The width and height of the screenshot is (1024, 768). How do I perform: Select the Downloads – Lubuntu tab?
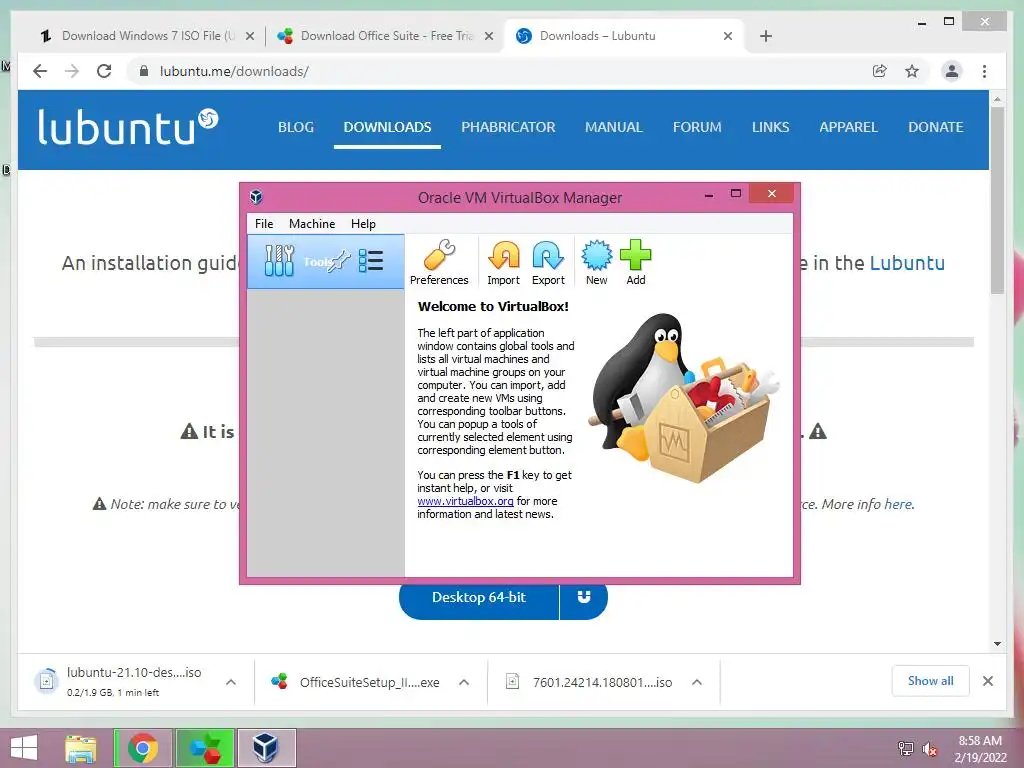(598, 36)
